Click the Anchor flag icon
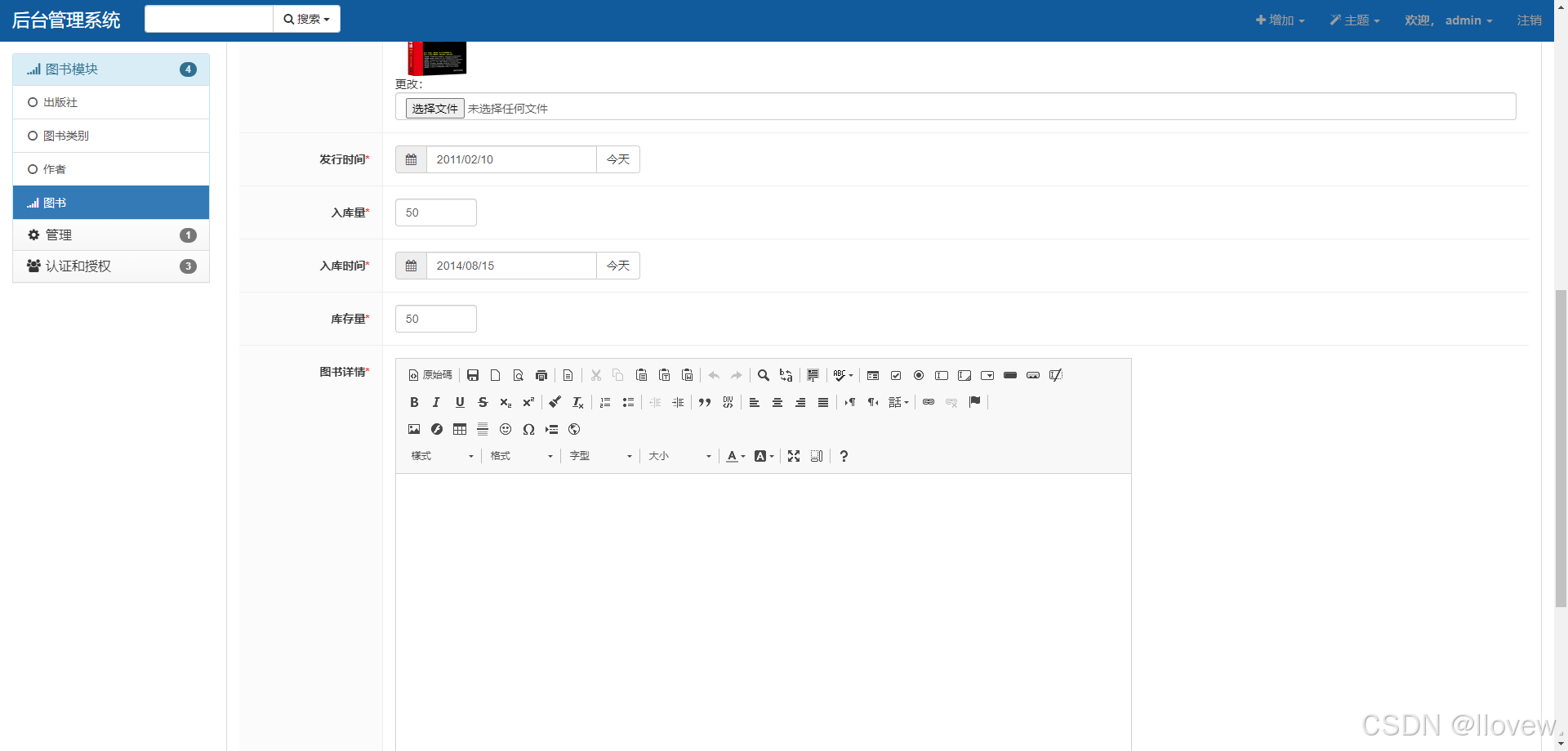The image size is (1568, 751). (974, 402)
